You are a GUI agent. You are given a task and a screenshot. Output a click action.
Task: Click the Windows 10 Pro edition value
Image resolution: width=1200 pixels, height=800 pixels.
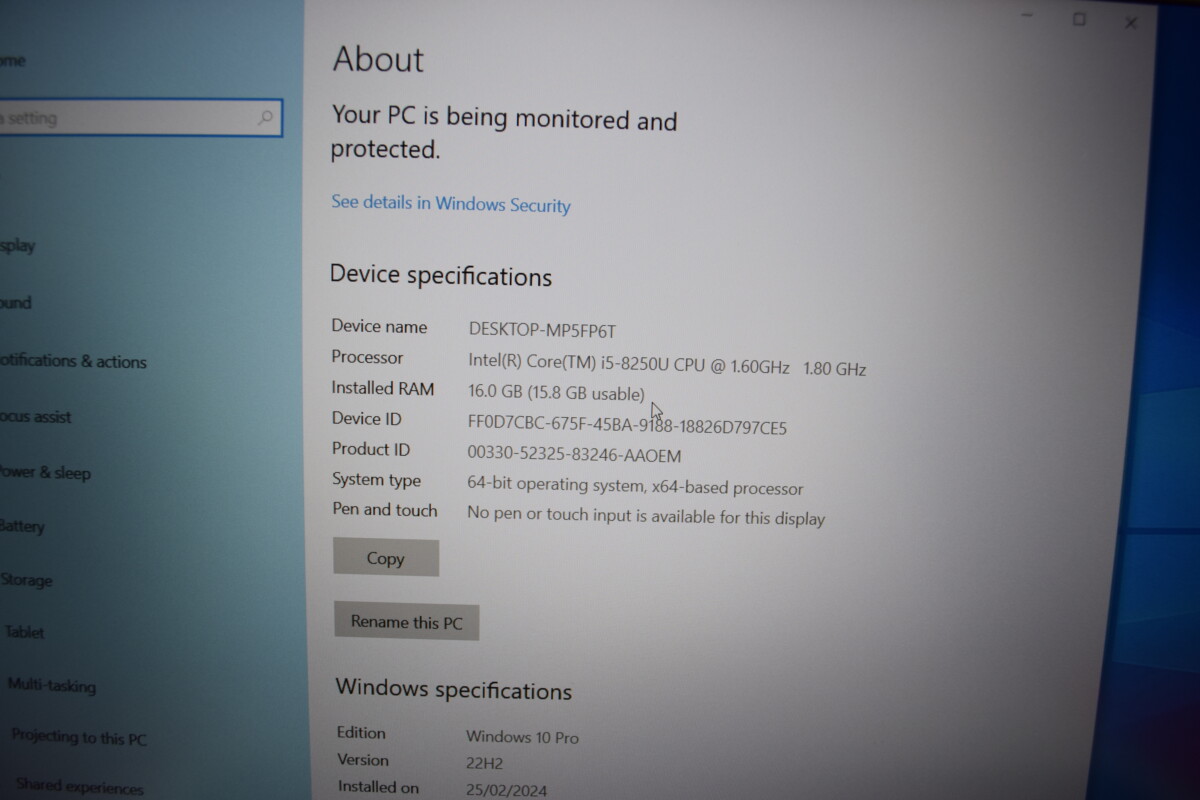pos(522,737)
